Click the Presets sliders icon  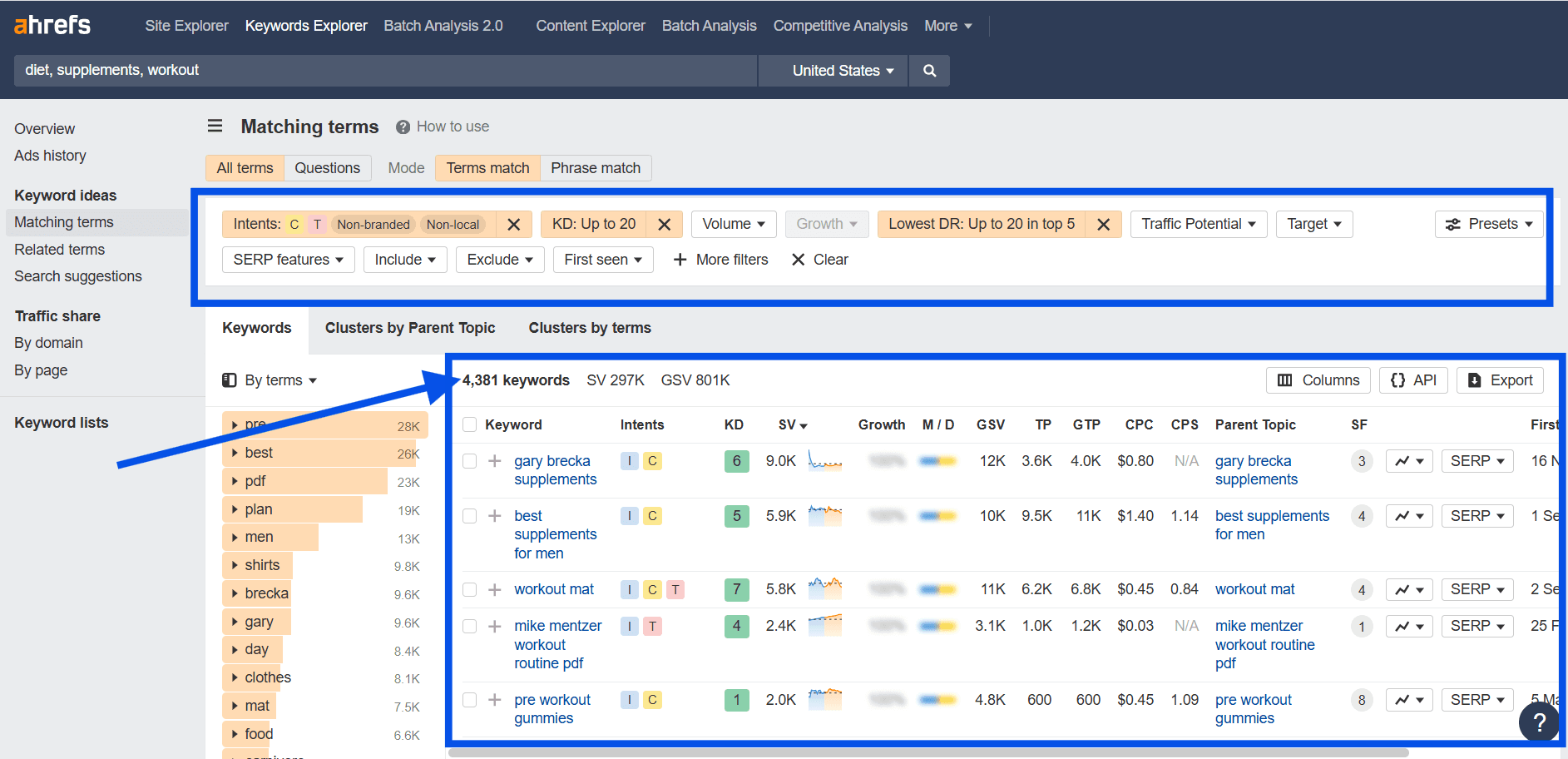point(1453,225)
